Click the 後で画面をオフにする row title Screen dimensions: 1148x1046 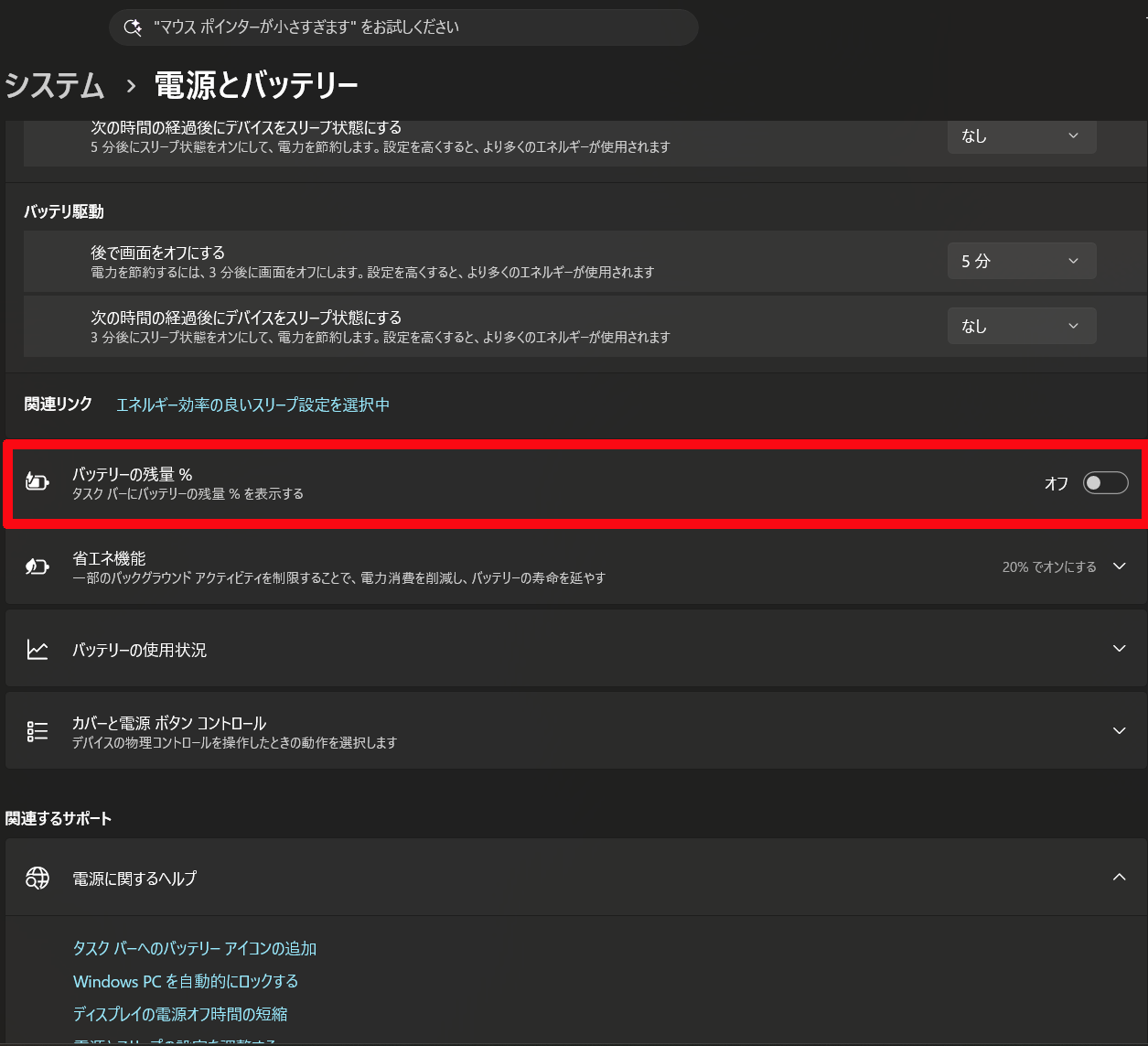(x=157, y=253)
